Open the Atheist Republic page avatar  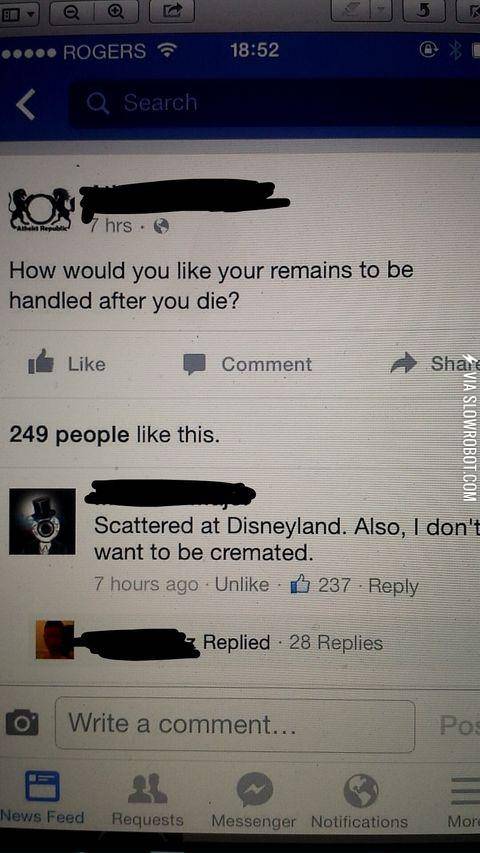point(41,209)
